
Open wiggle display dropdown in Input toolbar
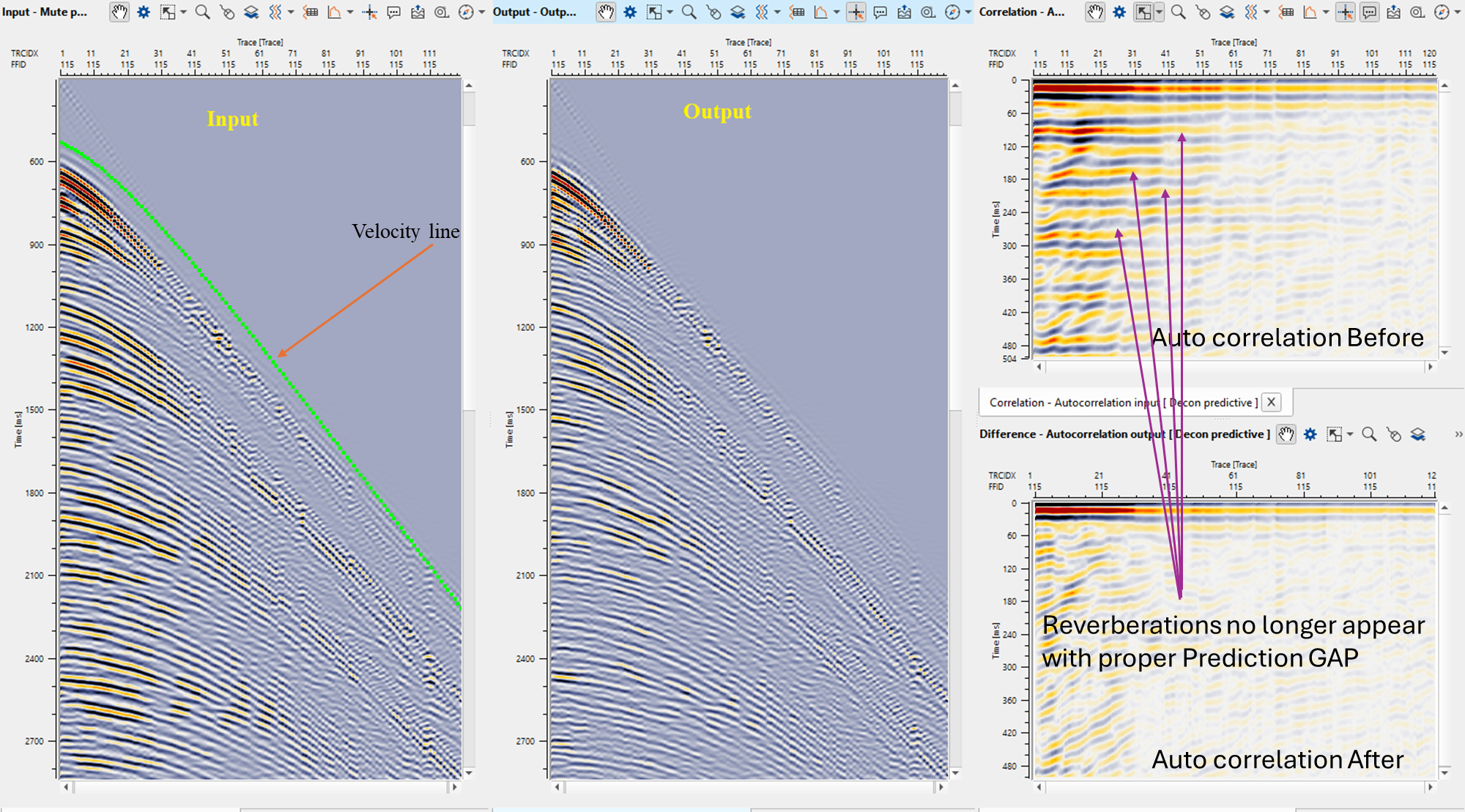pos(291,12)
